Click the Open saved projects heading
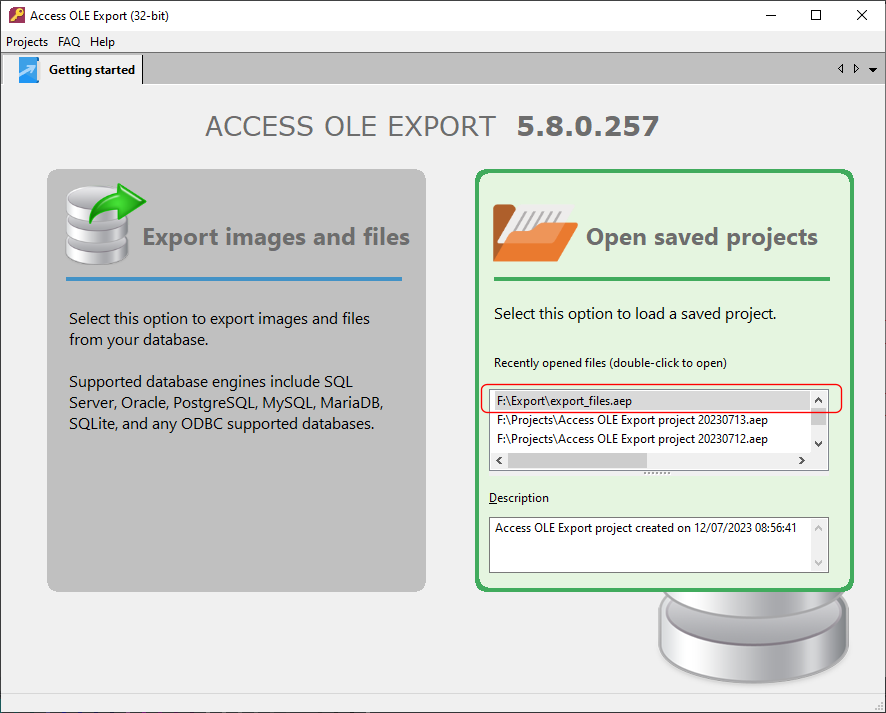The height and width of the screenshot is (713, 886). [x=701, y=237]
